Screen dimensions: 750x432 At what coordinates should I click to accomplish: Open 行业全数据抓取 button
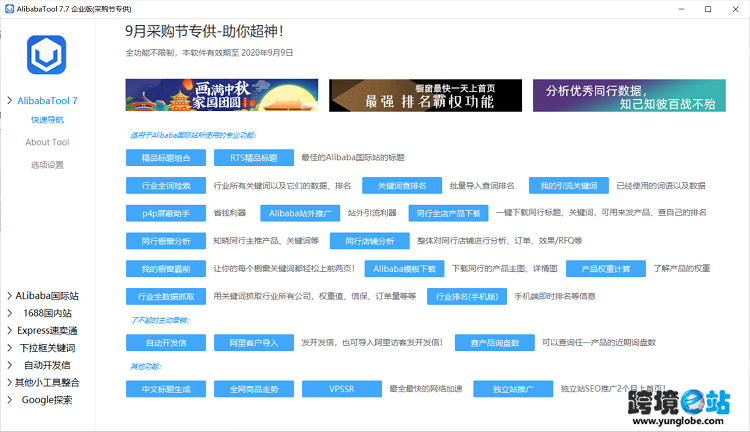(166, 296)
